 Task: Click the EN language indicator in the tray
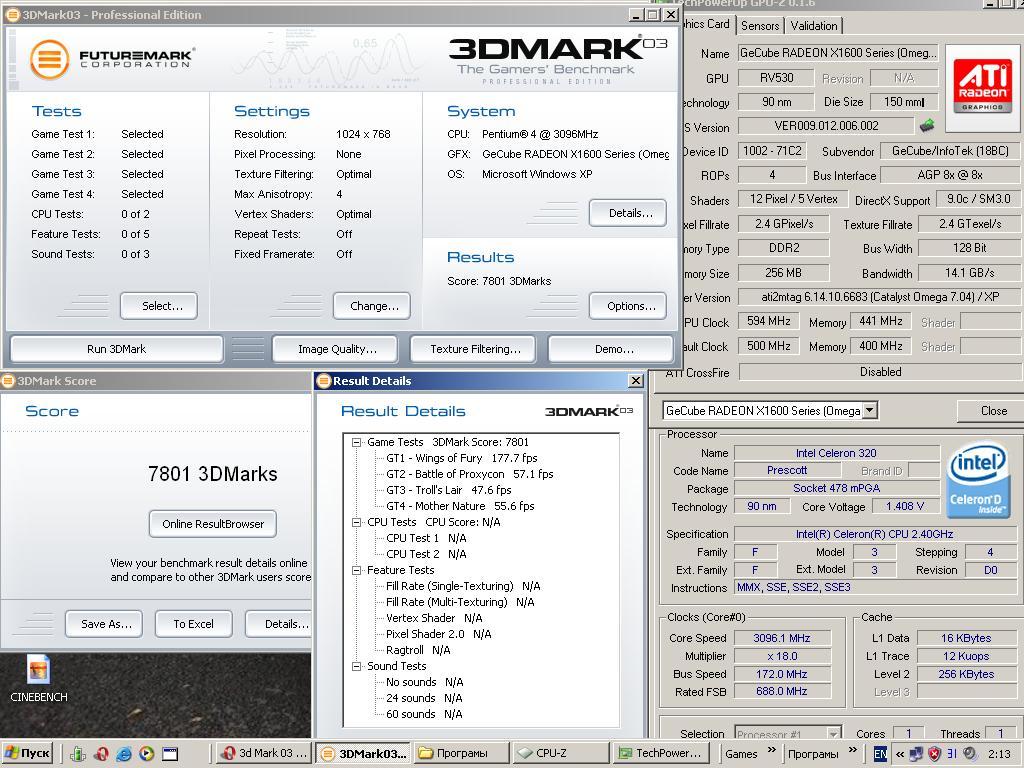pos(880,754)
